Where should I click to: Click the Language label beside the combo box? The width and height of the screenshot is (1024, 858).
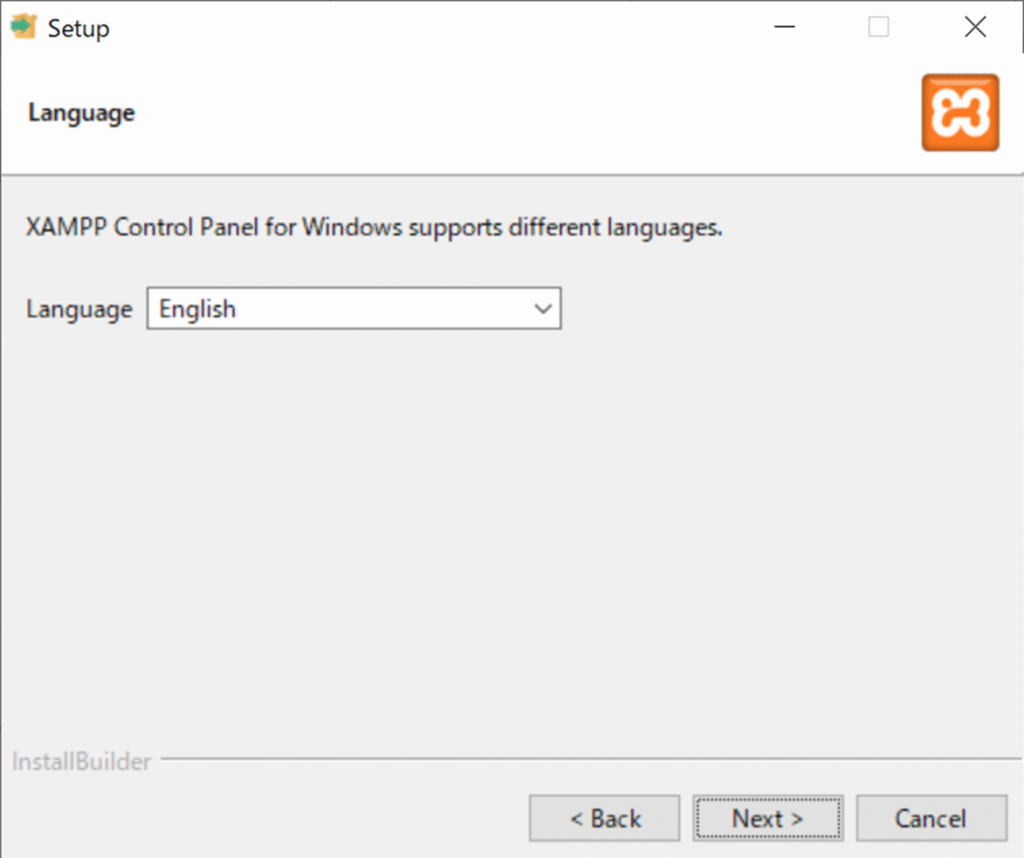click(78, 309)
